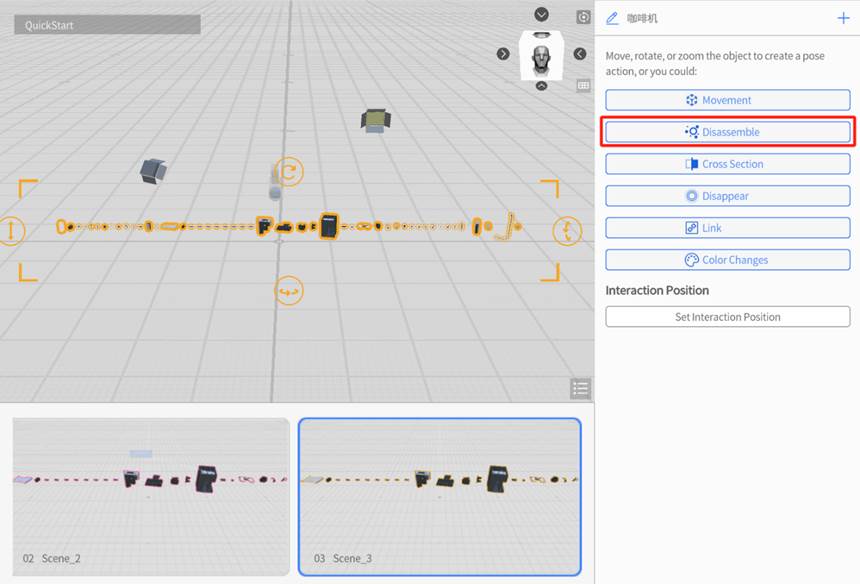Open the Link action tool
This screenshot has height=584, width=860.
click(x=727, y=227)
